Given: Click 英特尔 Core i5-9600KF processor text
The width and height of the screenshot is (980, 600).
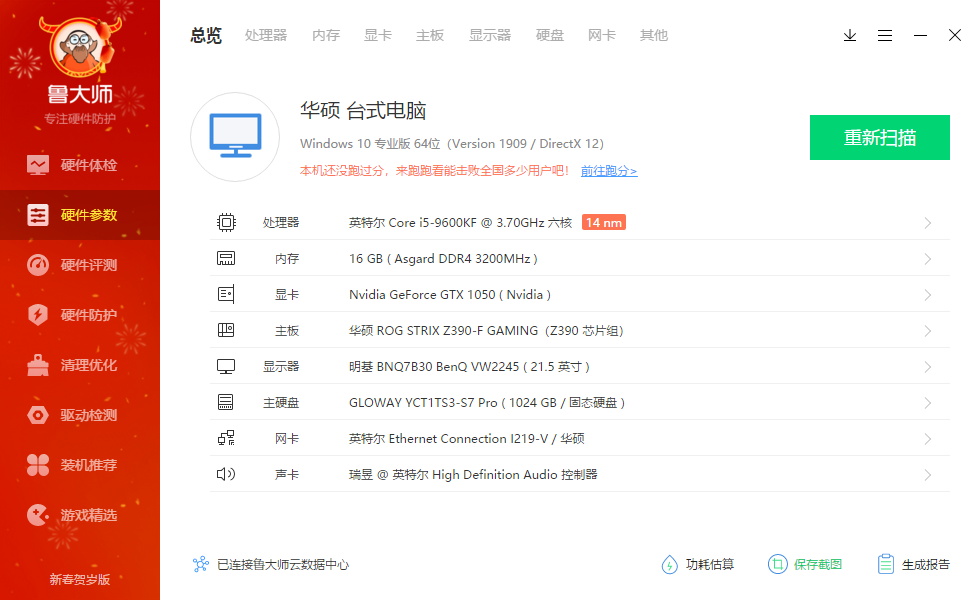Looking at the screenshot, I should (461, 222).
